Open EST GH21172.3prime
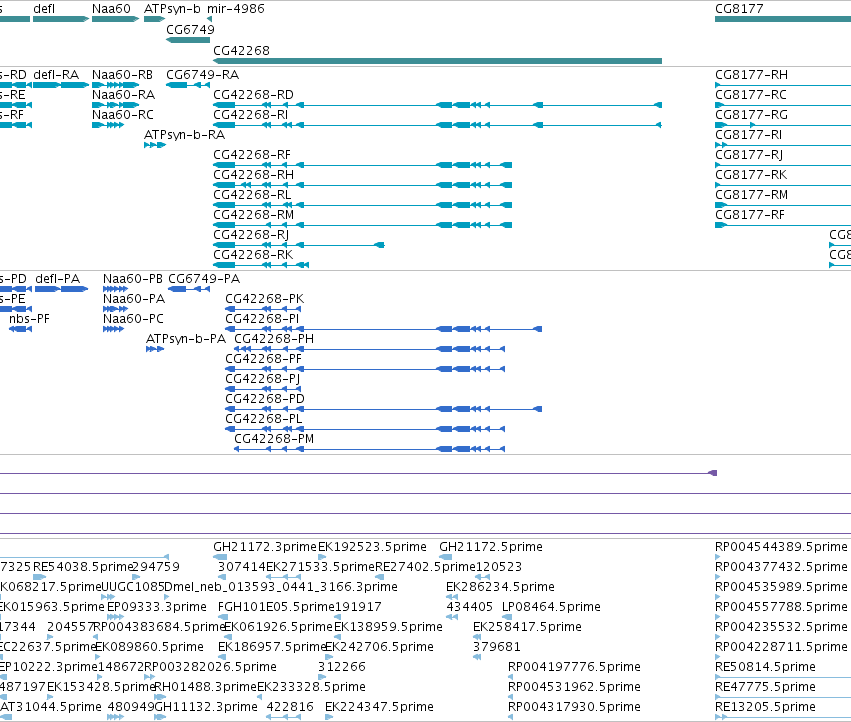 point(220,557)
